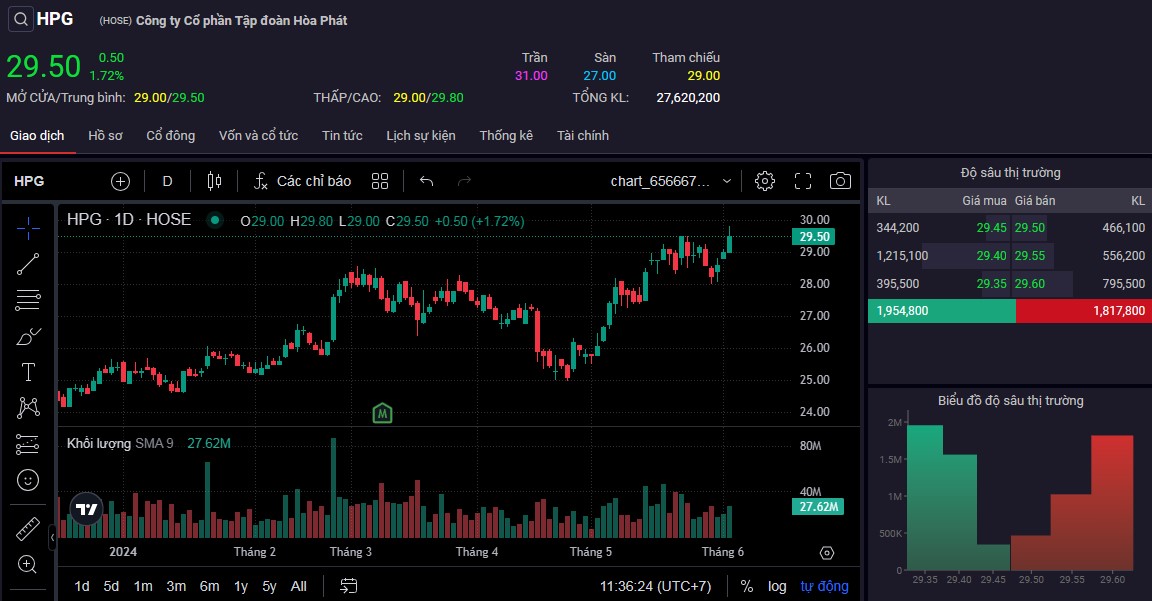Open the emoji sticker tool

[x=28, y=480]
